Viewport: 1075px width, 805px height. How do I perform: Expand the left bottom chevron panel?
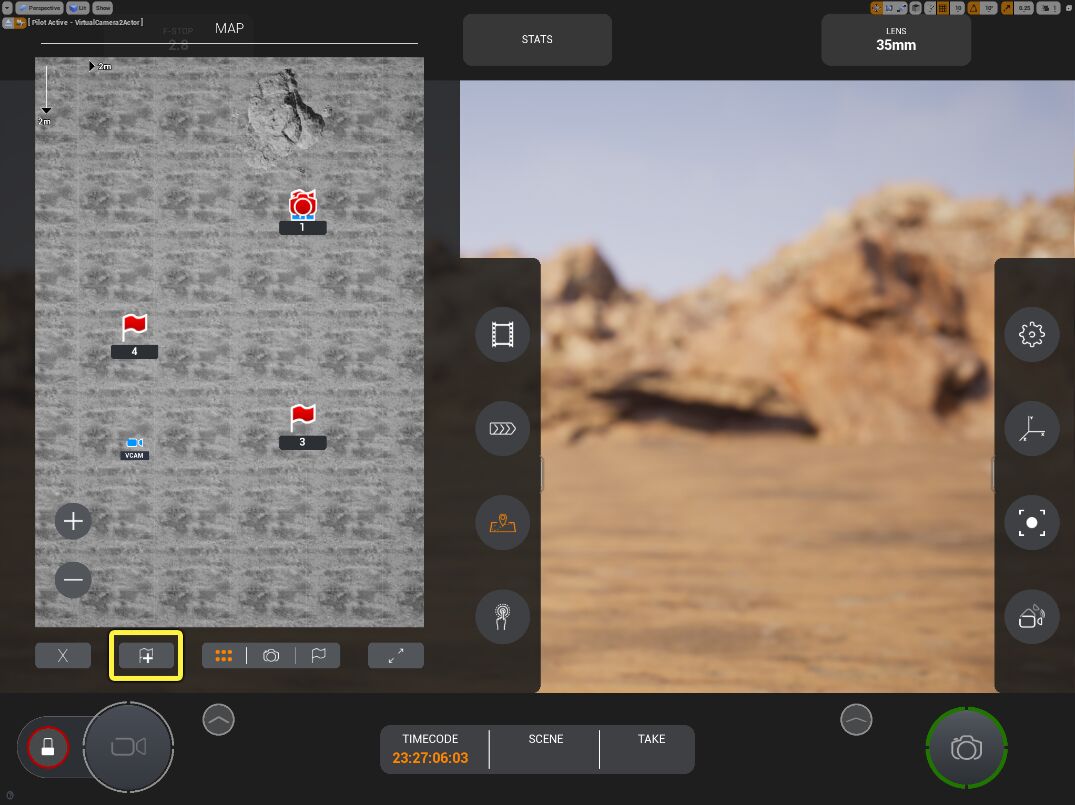[219, 719]
